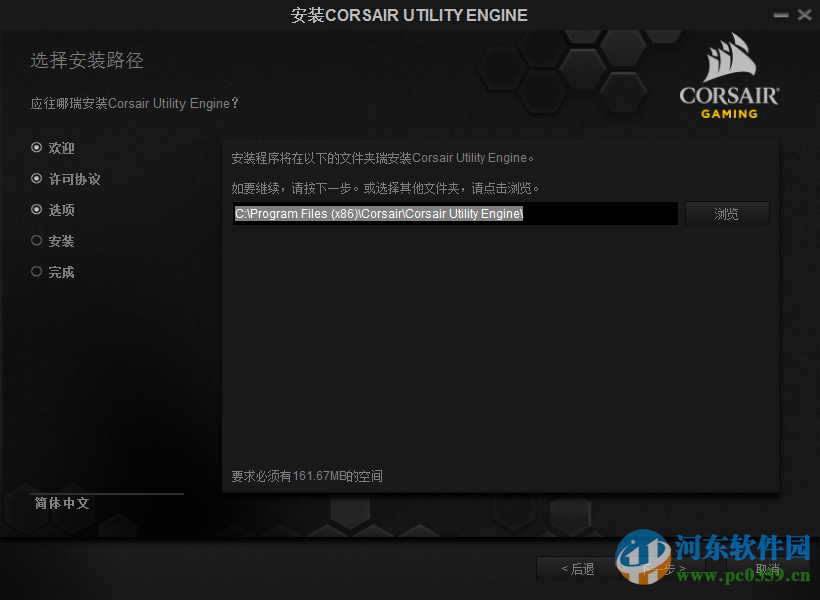The width and height of the screenshot is (820, 600).
Task: Select the 完成 (Finish) step
Action: 57,271
